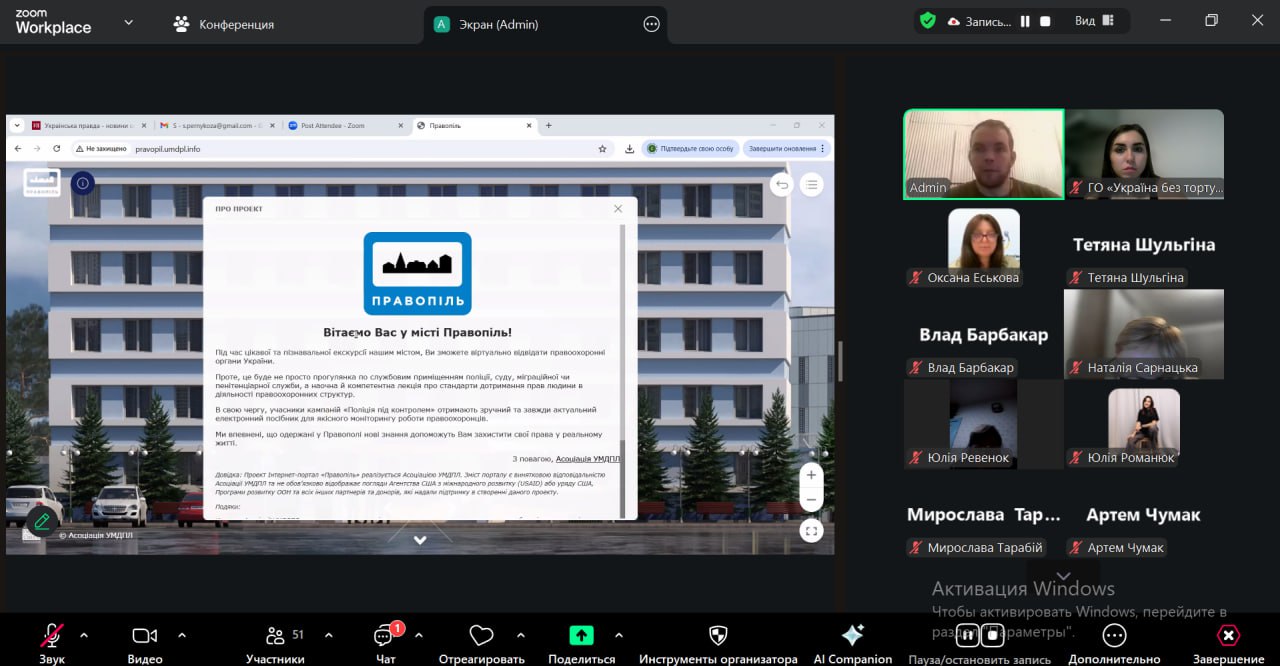This screenshot has width=1280, height=666.
Task: Expand video options arrow beside Видео
Action: coord(182,635)
